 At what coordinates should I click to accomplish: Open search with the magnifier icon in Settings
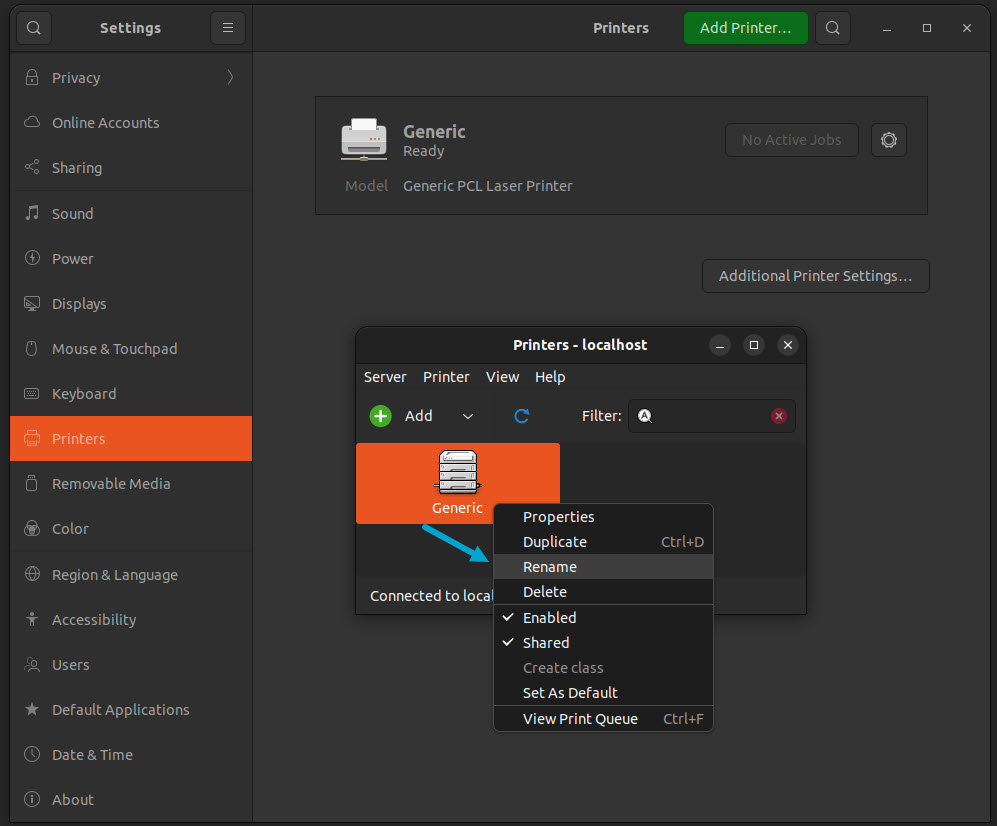point(33,28)
